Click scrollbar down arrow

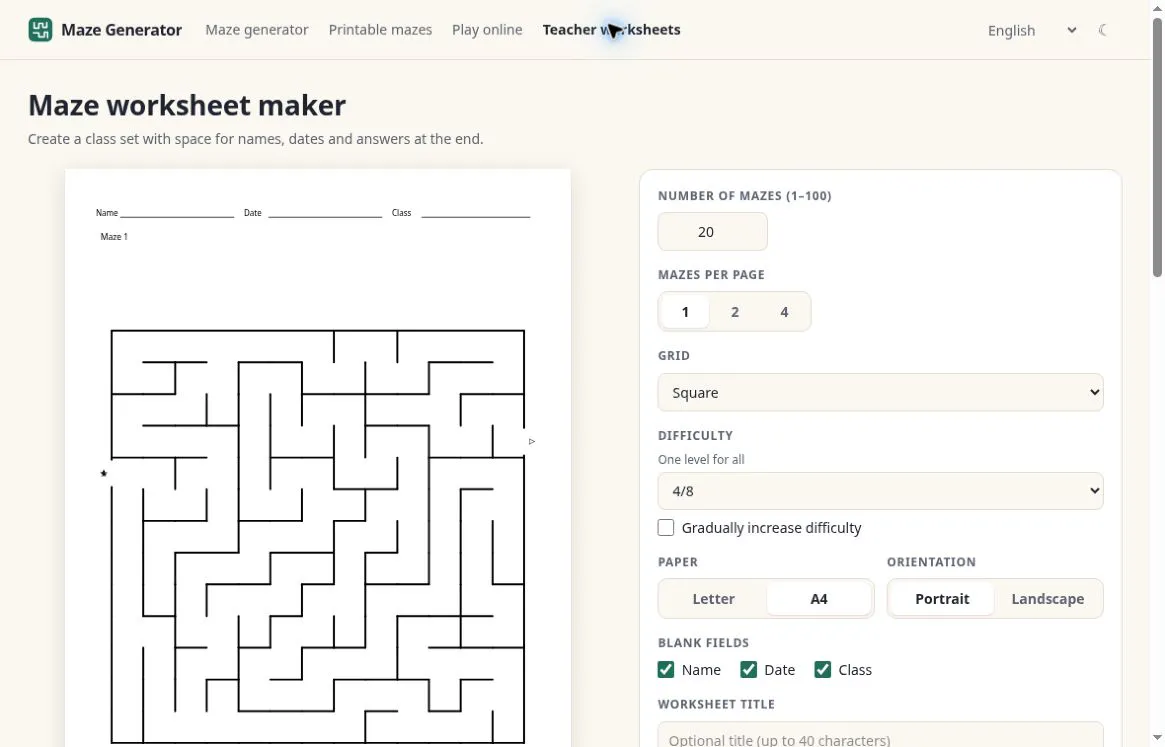tap(1157, 738)
